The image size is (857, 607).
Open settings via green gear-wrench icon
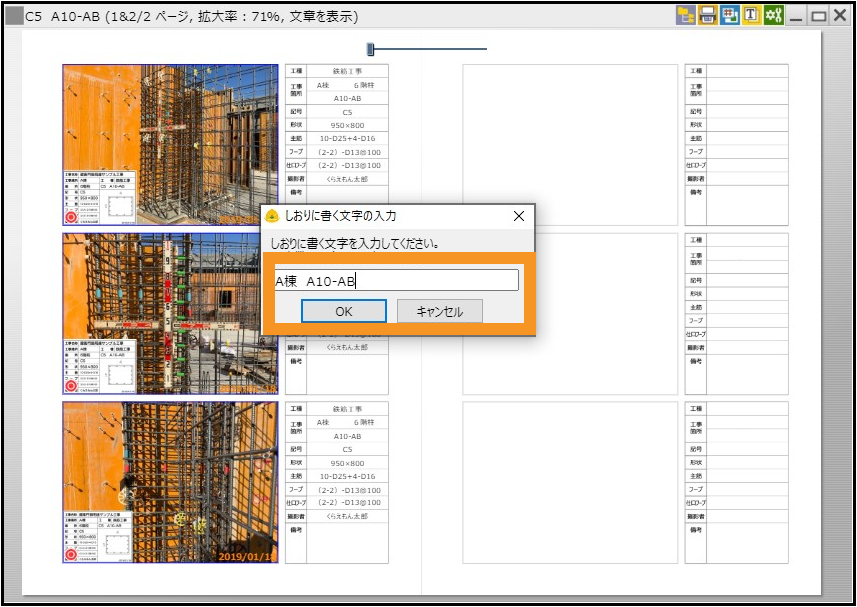(x=773, y=15)
